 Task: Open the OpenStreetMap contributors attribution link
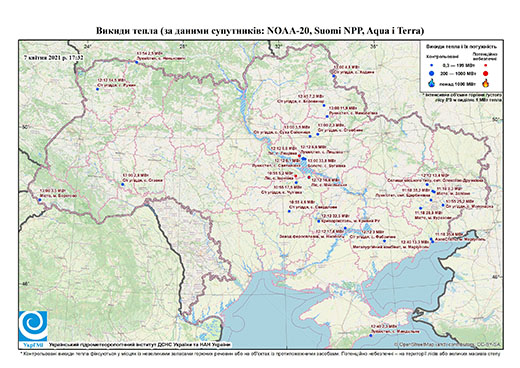pos(447,344)
